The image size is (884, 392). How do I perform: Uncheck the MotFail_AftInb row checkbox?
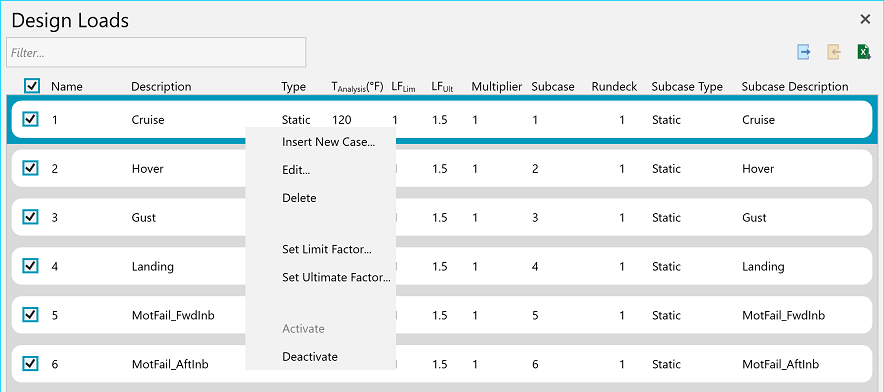click(30, 364)
